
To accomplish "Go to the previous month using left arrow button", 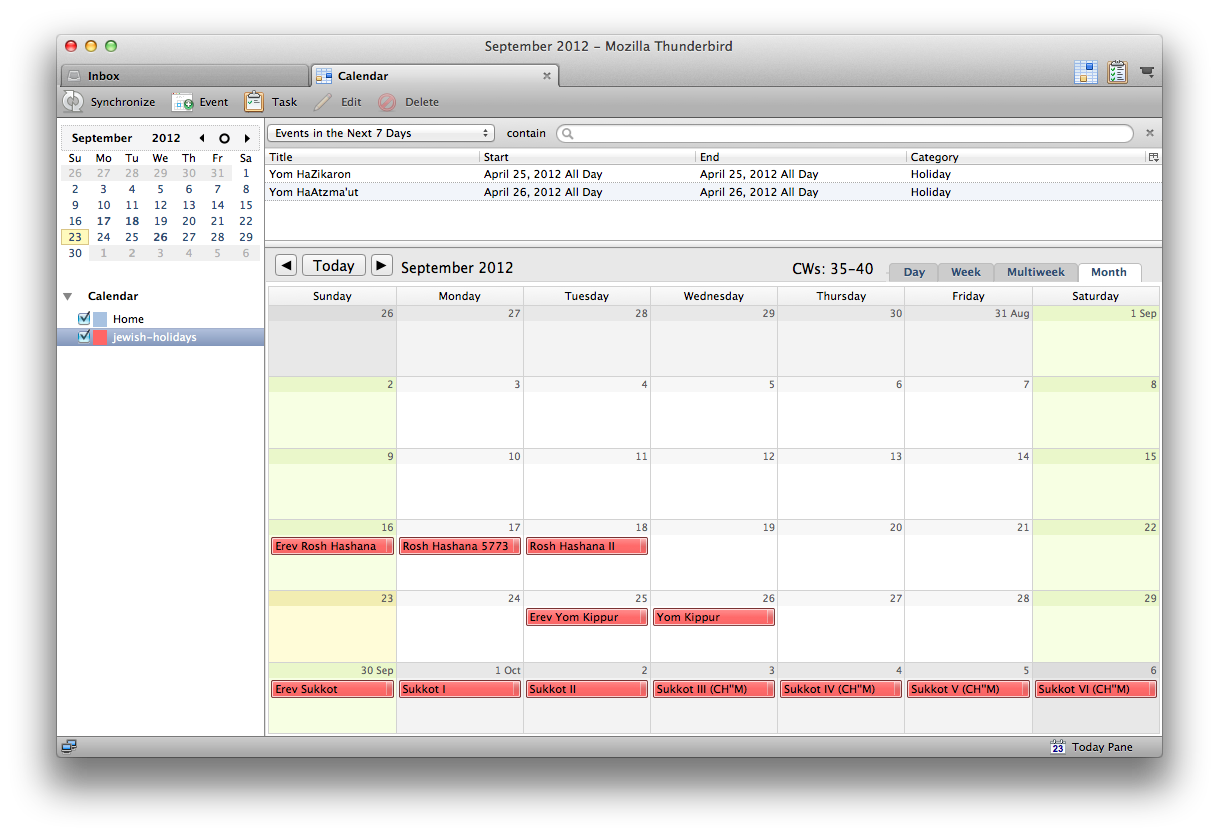I will pyautogui.click(x=286, y=266).
